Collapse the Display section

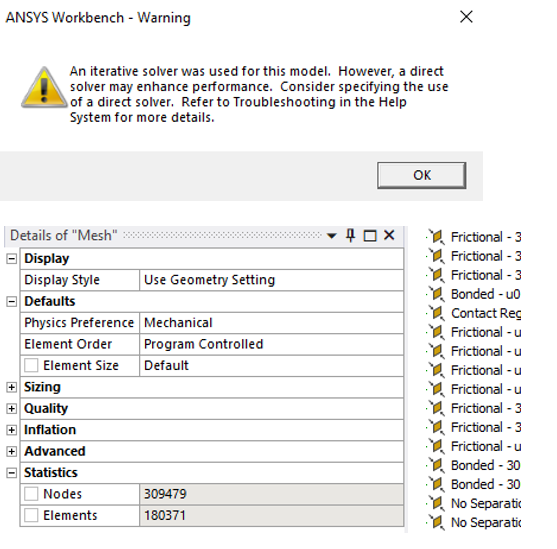coord(12,259)
